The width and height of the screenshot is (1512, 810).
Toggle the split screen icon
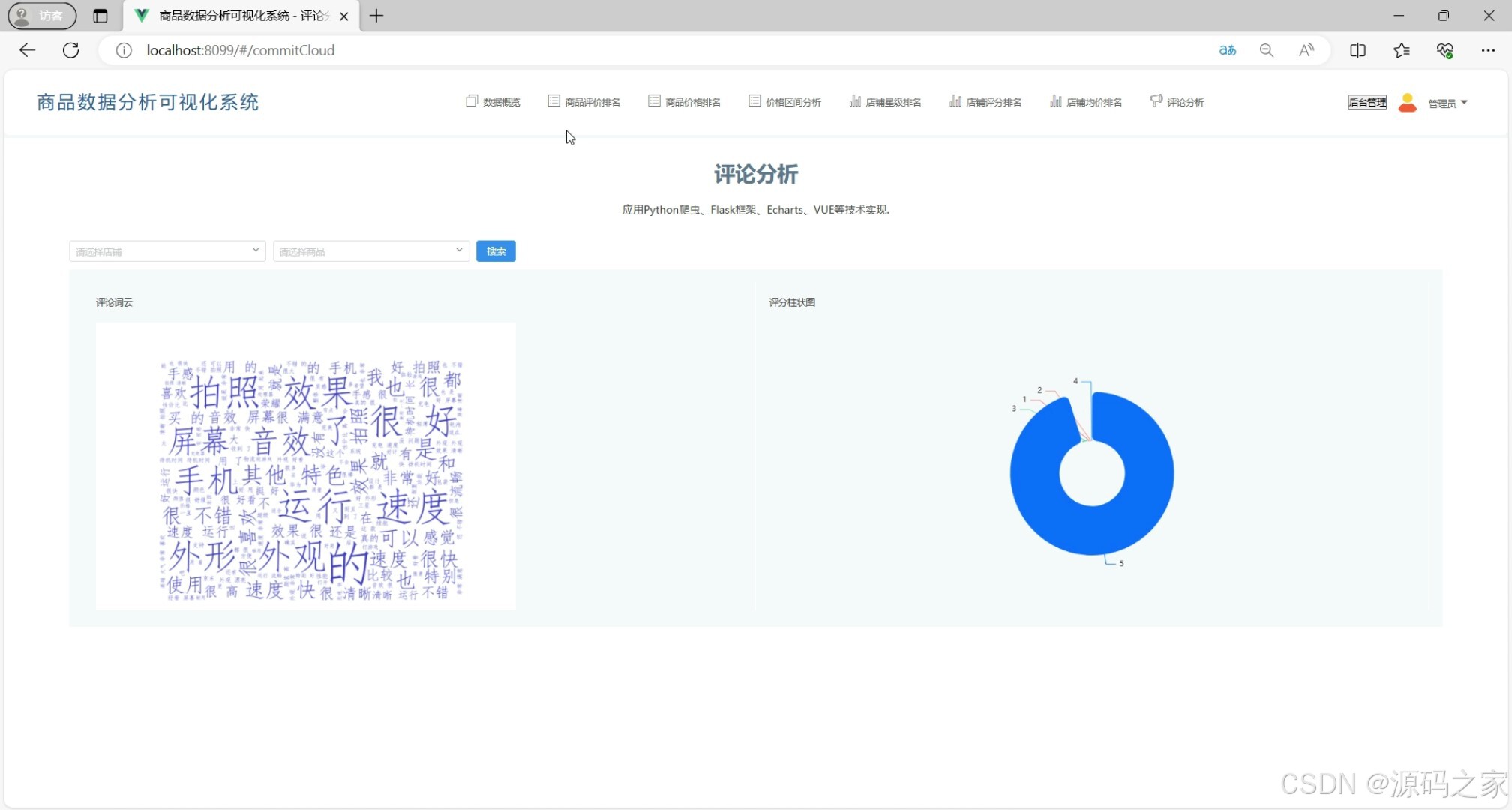click(x=1357, y=50)
